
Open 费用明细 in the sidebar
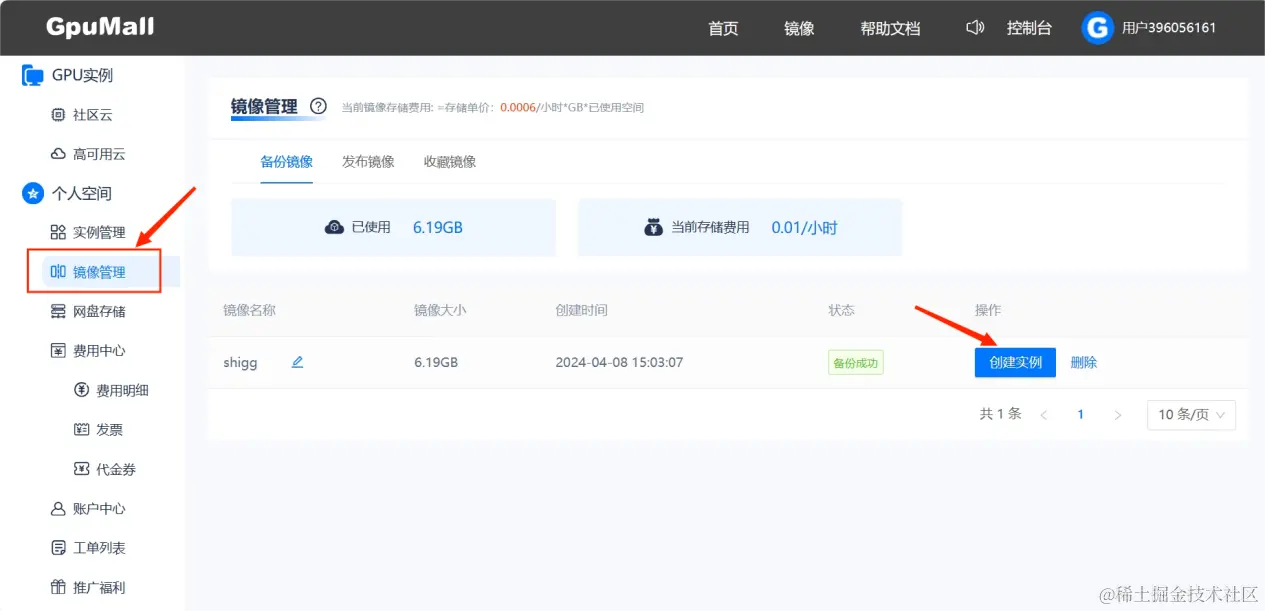pos(122,390)
